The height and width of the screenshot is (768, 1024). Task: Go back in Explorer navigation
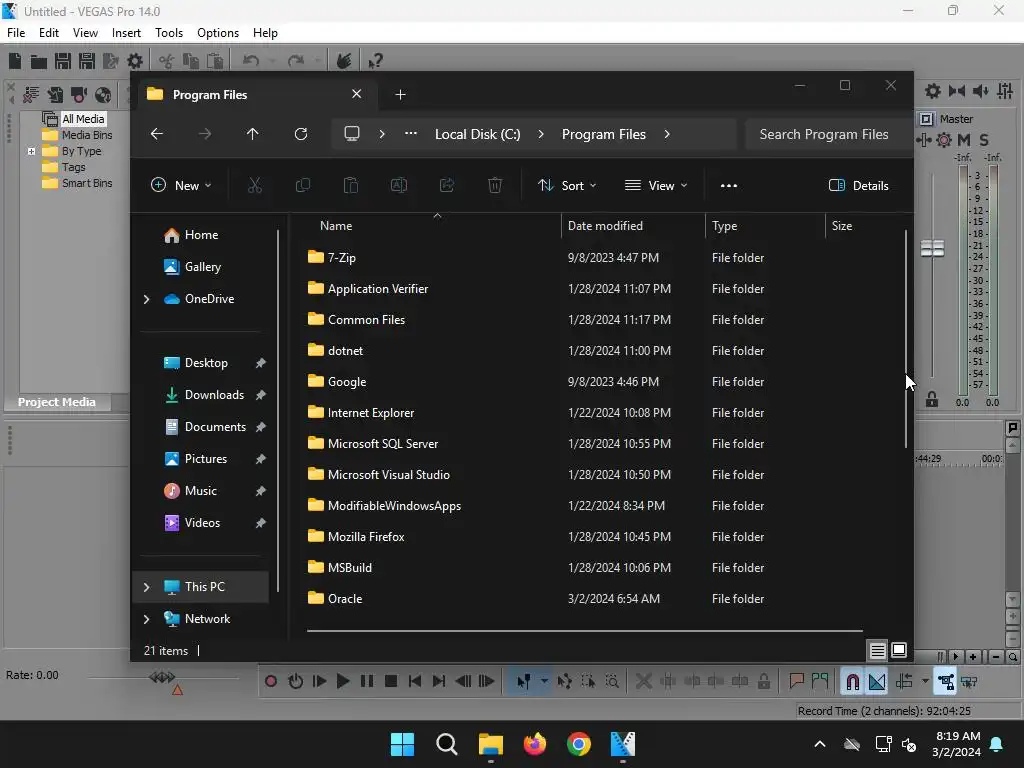(x=157, y=134)
